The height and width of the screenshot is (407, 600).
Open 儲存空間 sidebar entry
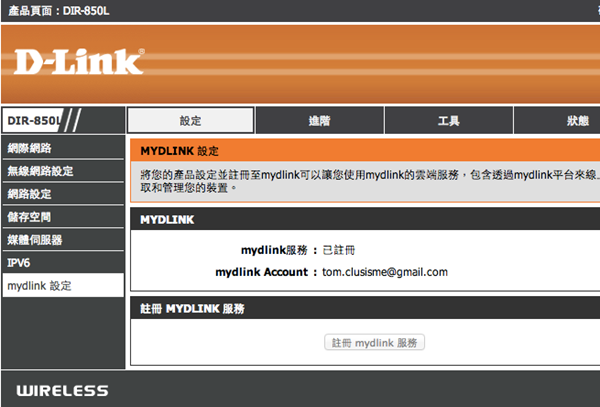pyautogui.click(x=63, y=217)
